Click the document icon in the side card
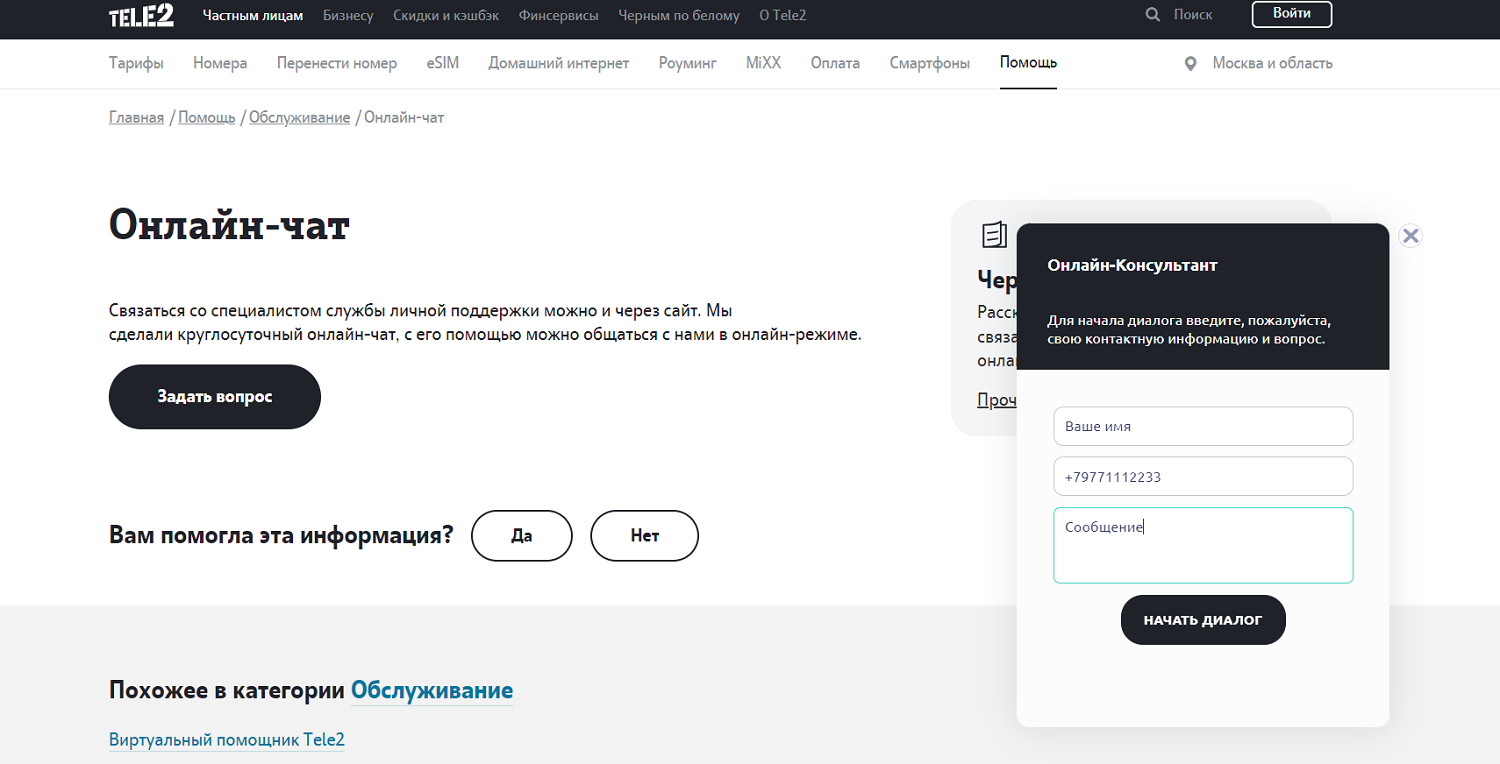Viewport: 1500px width, 764px height. [994, 235]
